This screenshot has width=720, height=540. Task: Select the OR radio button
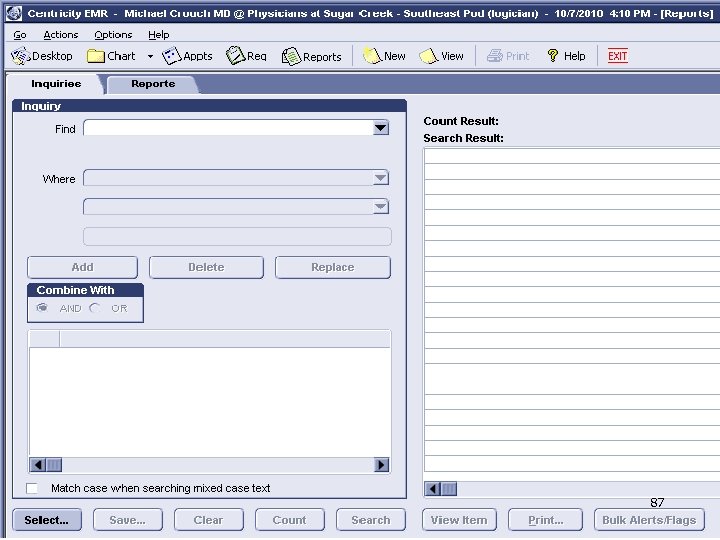click(95, 308)
